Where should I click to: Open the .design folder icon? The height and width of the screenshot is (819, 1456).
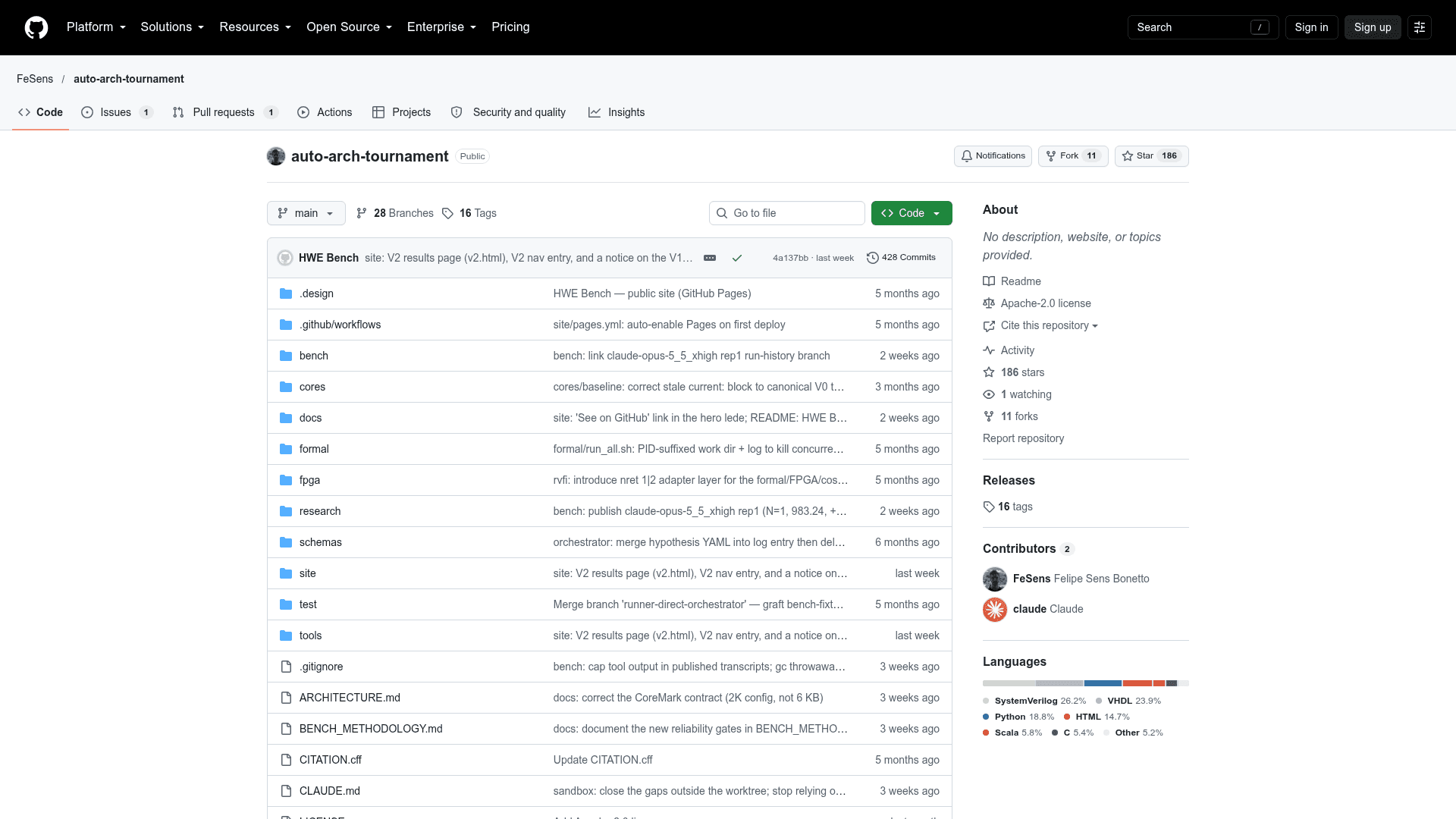[x=286, y=293]
